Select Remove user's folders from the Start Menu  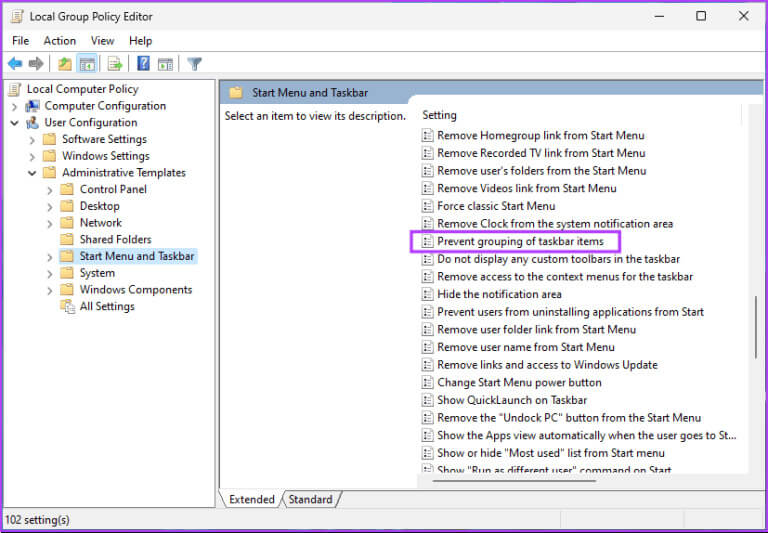tap(542, 171)
